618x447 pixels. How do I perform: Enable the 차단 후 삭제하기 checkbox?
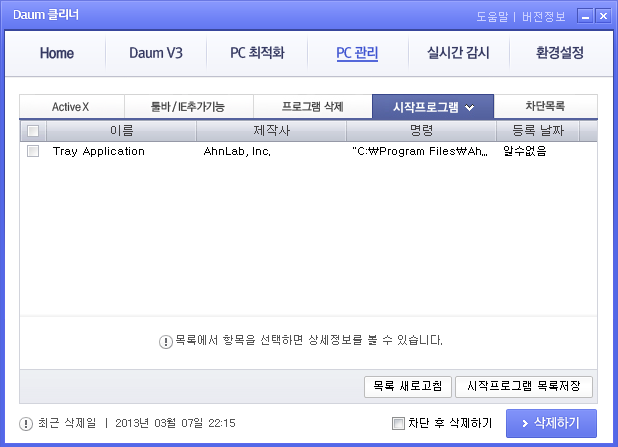click(398, 424)
